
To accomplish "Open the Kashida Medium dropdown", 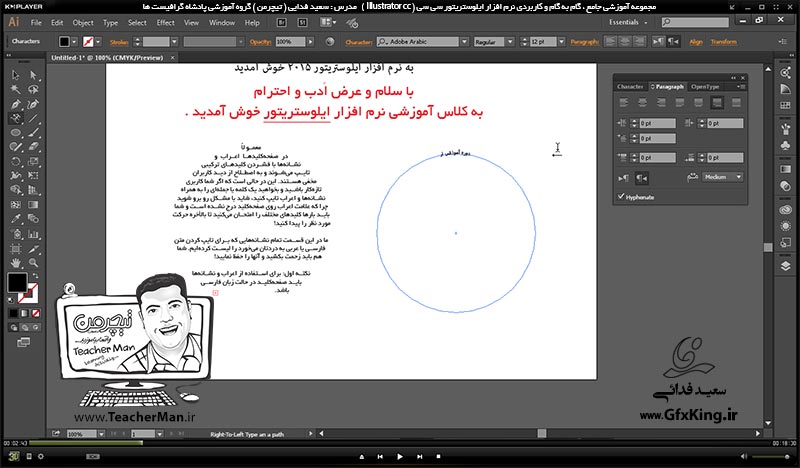I will (723, 177).
